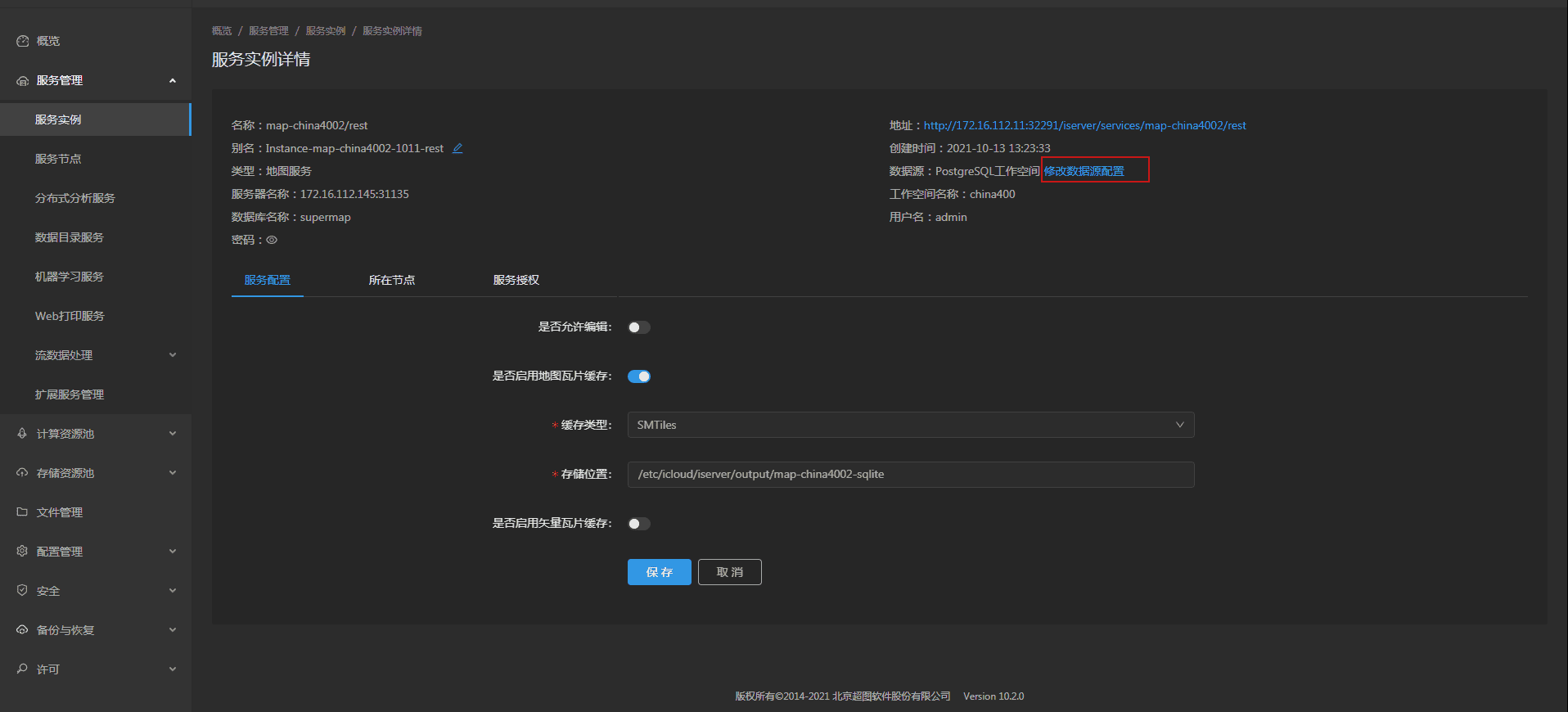Click the 许可 license key icon
The width and height of the screenshot is (1568, 712).
23,669
